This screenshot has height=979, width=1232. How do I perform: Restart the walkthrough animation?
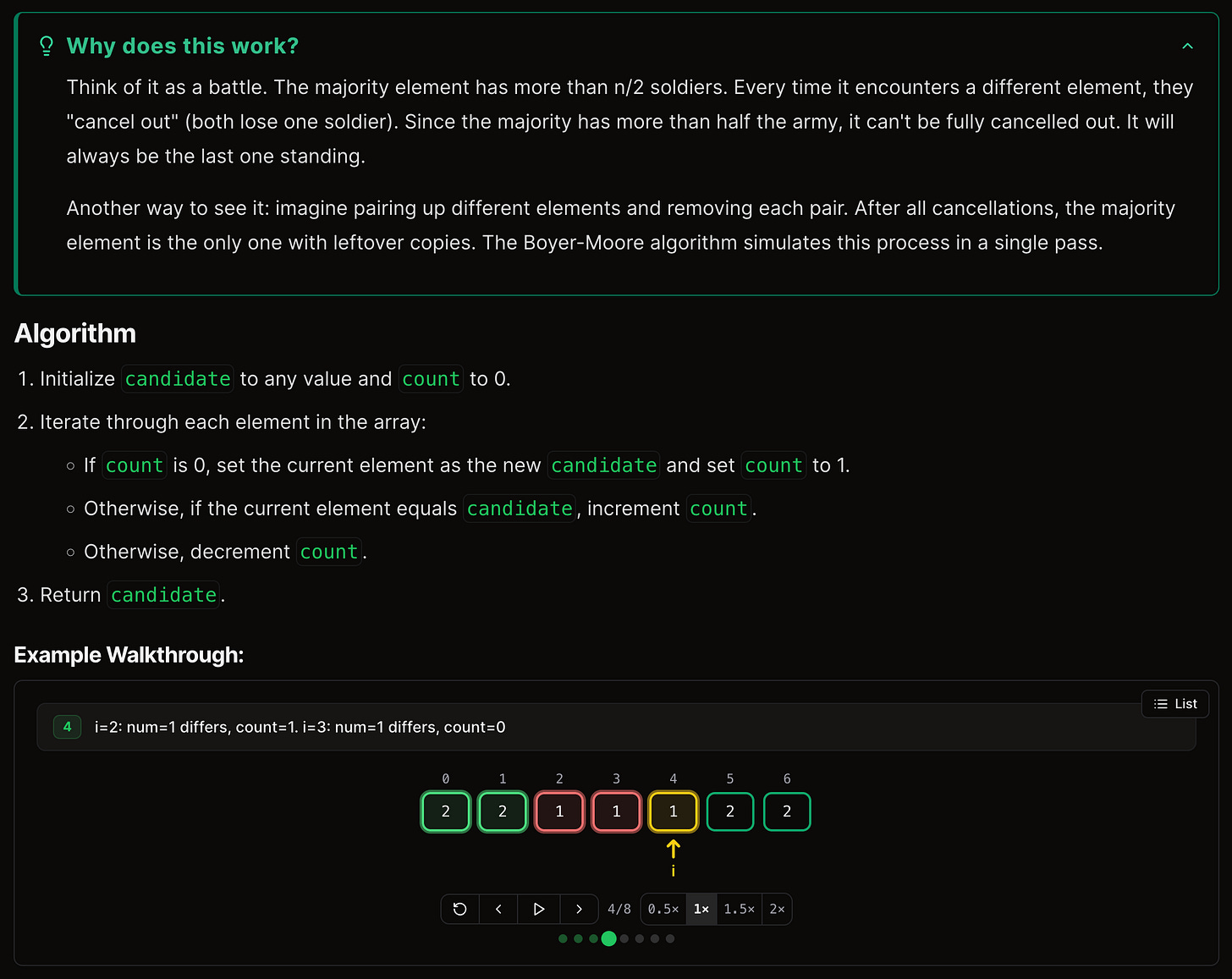click(x=460, y=909)
